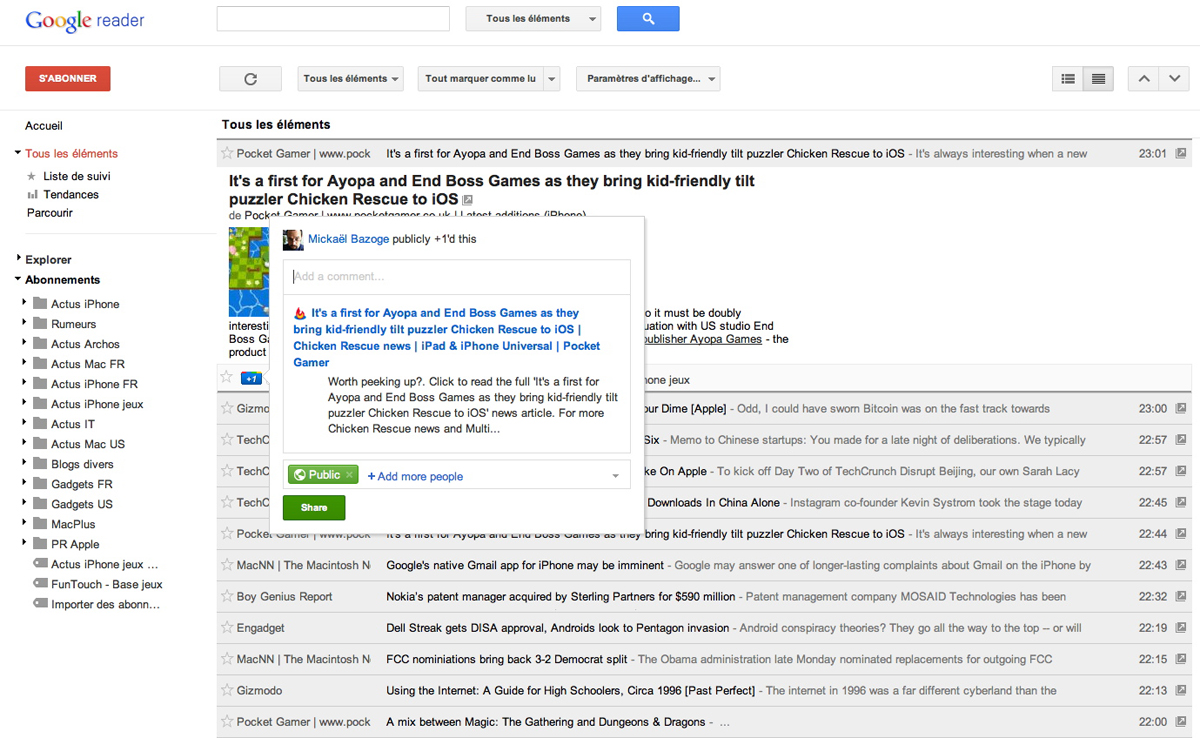This screenshot has height=738, width=1200.
Task: Star the Engadget Dell Streak item
Action: coord(227,628)
